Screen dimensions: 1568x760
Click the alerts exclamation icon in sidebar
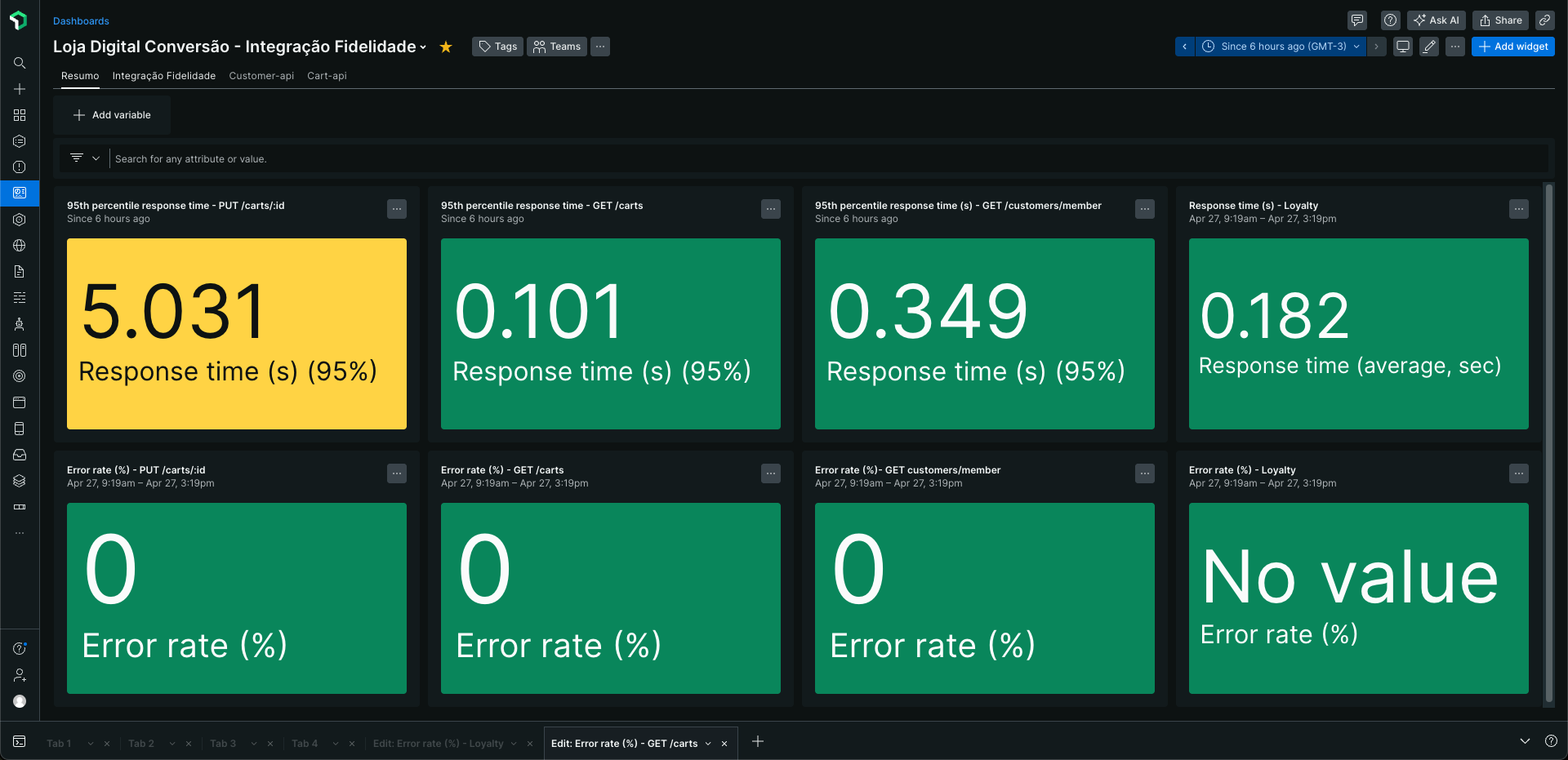click(x=20, y=167)
